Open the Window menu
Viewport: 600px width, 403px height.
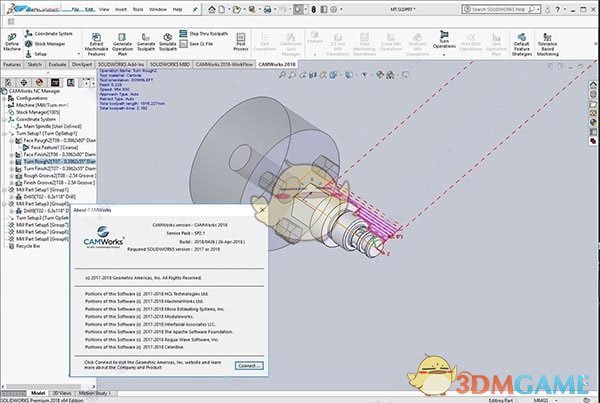[158, 9]
